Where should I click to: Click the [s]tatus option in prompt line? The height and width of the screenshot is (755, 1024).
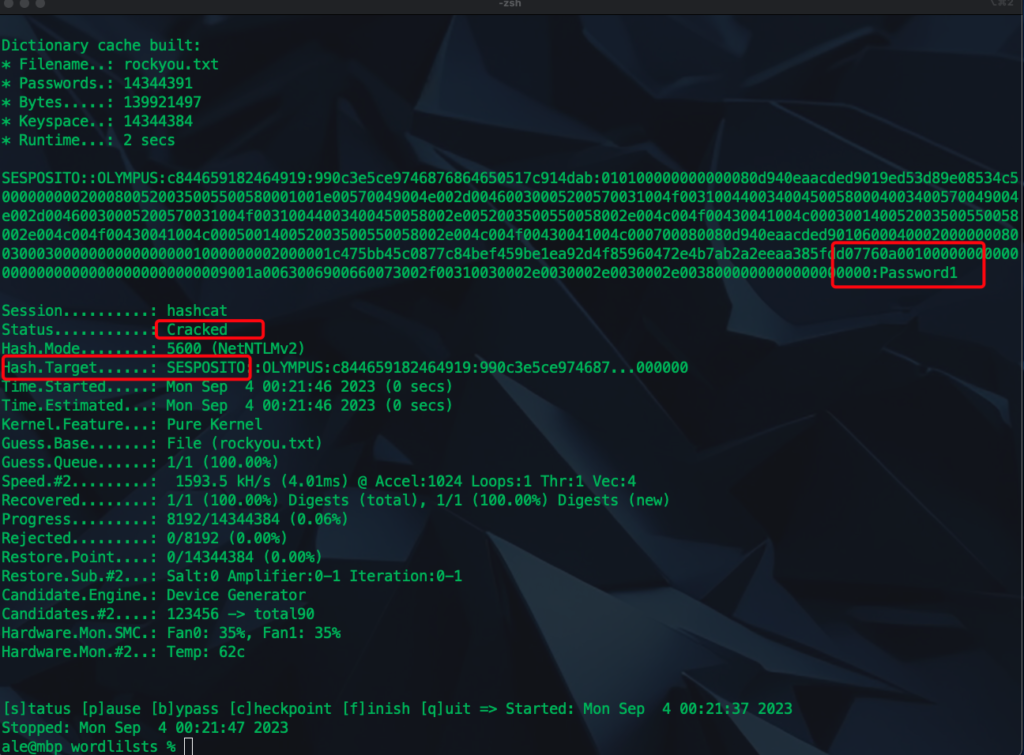[35, 708]
